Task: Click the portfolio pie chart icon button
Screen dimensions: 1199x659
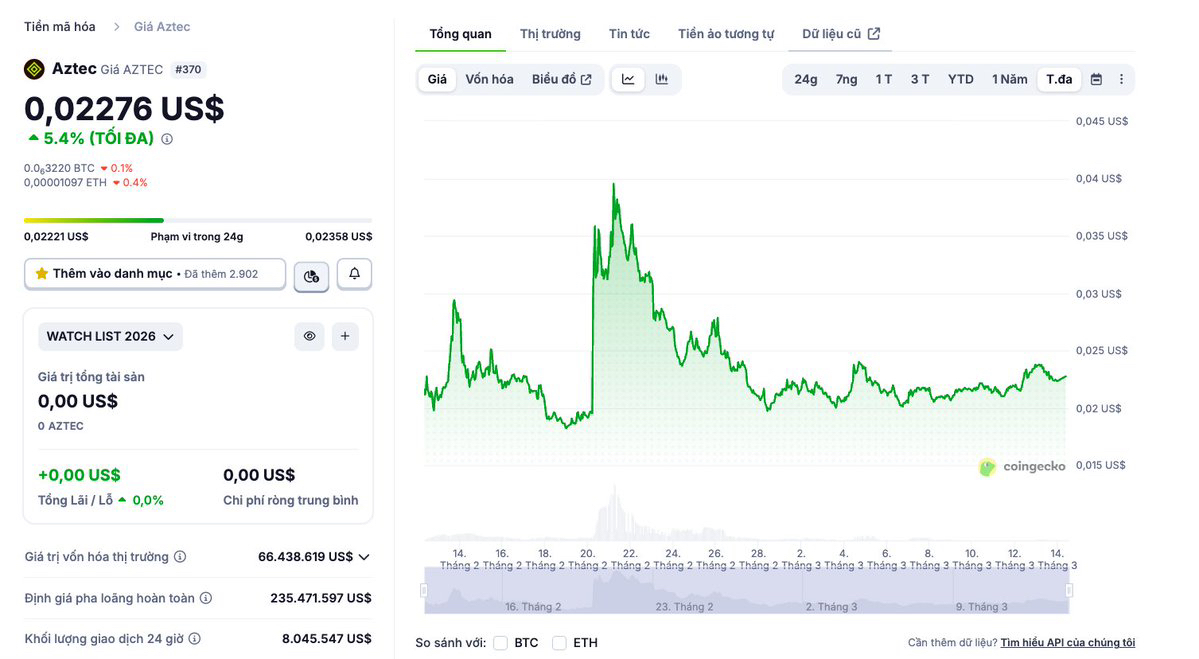Action: [311, 276]
